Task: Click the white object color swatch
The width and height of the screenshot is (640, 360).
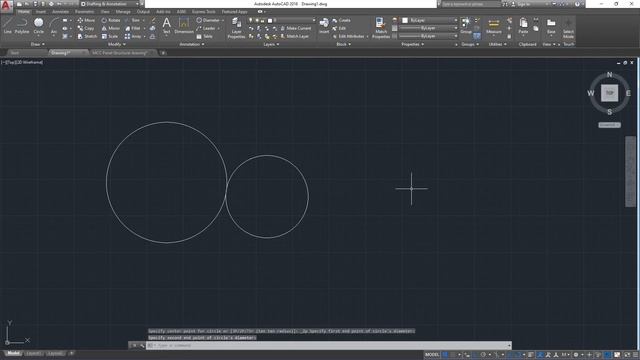Action: pyautogui.click(x=405, y=20)
